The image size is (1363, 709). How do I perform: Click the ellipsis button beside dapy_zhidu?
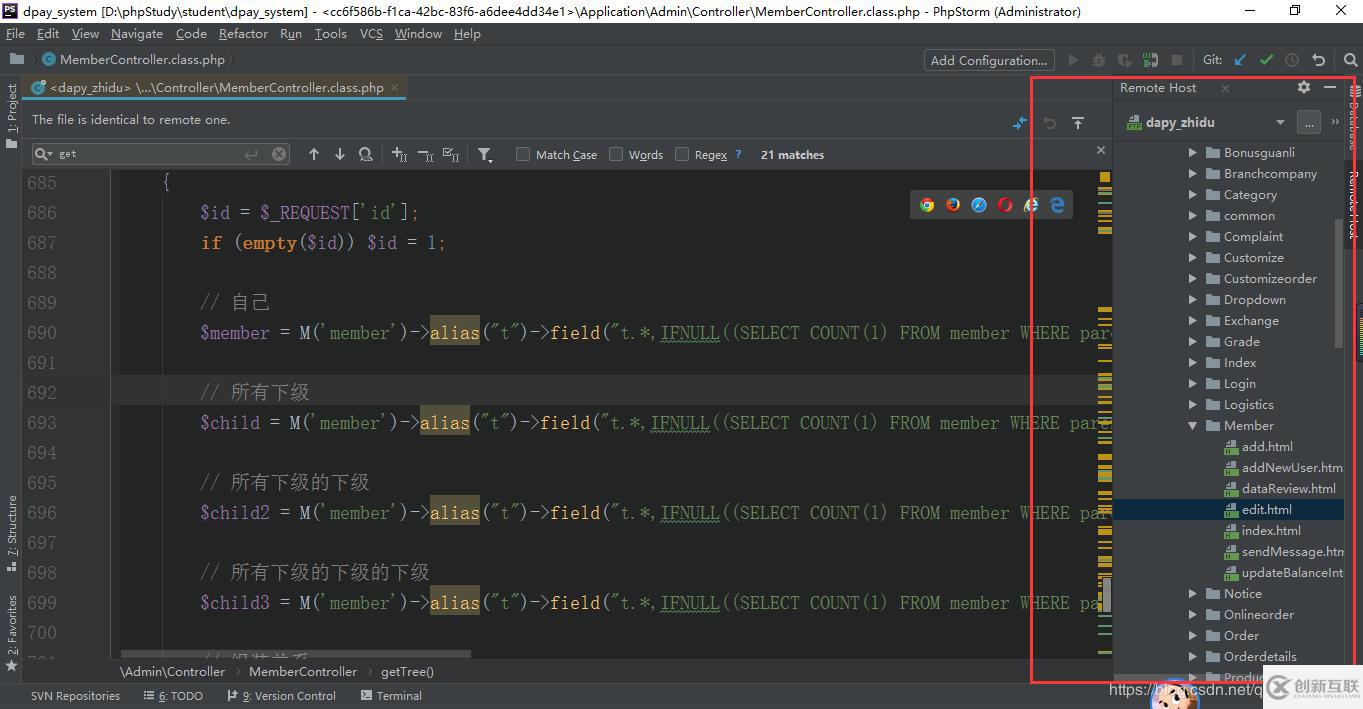[1308, 123]
